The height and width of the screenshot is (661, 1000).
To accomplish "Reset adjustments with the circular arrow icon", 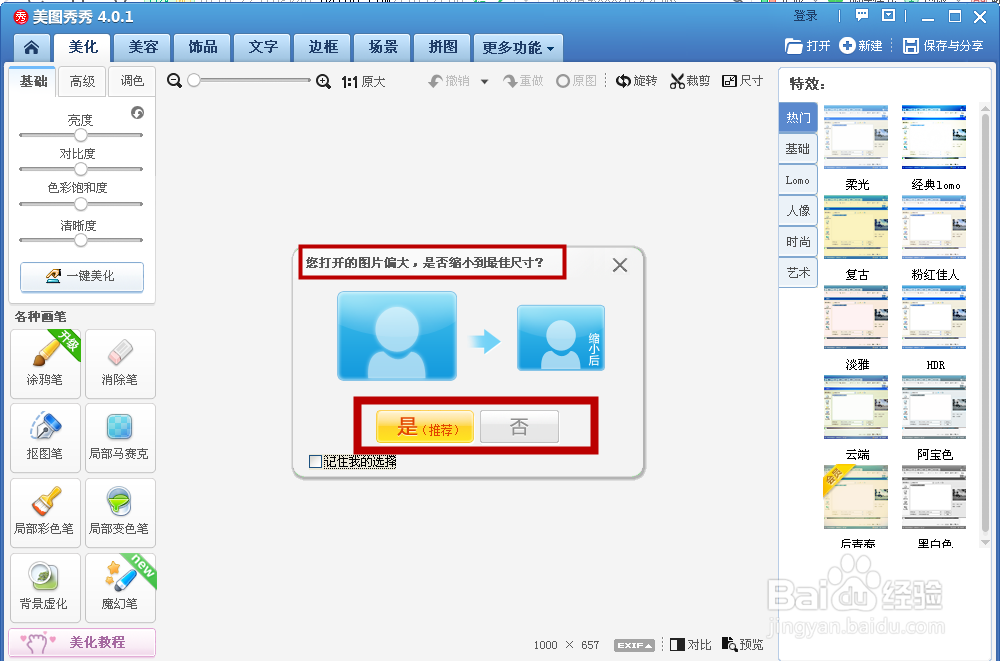I will click(x=137, y=113).
